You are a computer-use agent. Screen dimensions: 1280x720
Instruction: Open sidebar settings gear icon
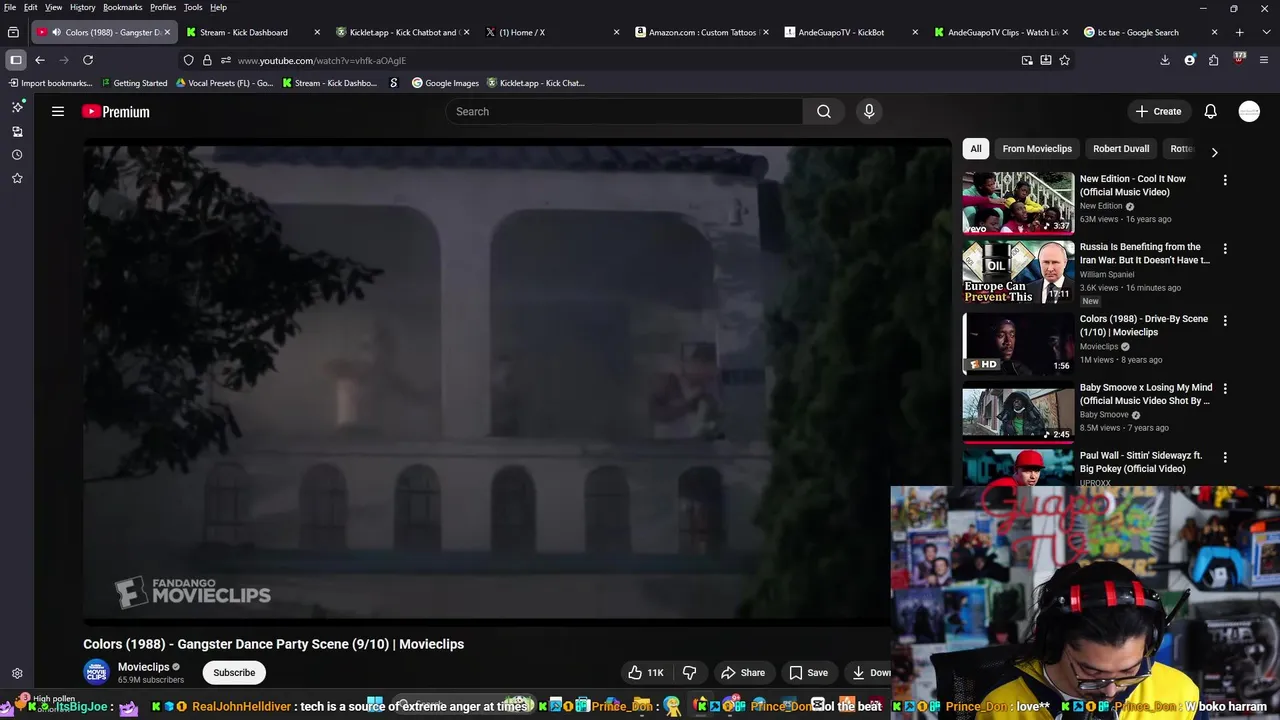[x=17, y=674]
